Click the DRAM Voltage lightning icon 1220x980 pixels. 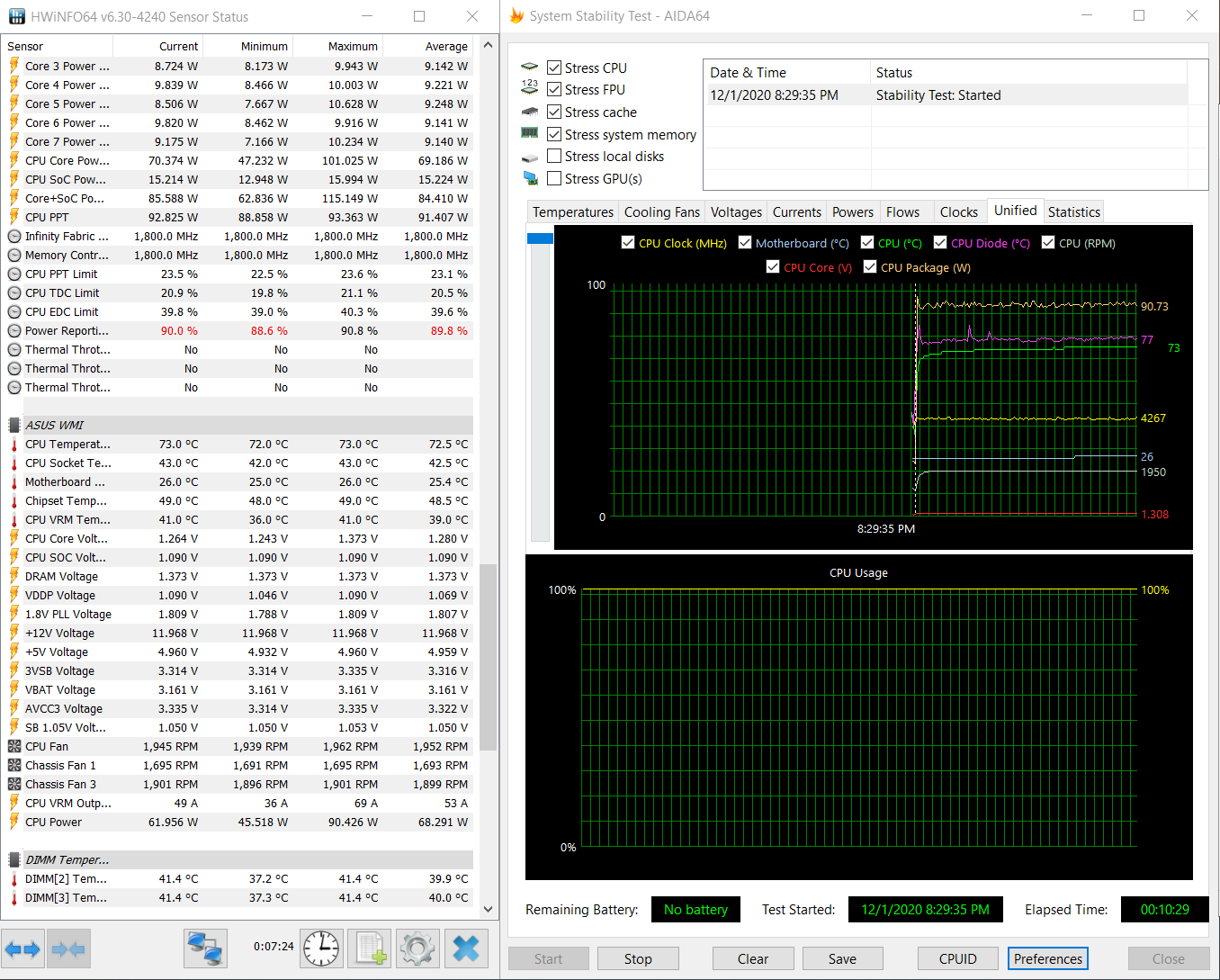(13, 576)
